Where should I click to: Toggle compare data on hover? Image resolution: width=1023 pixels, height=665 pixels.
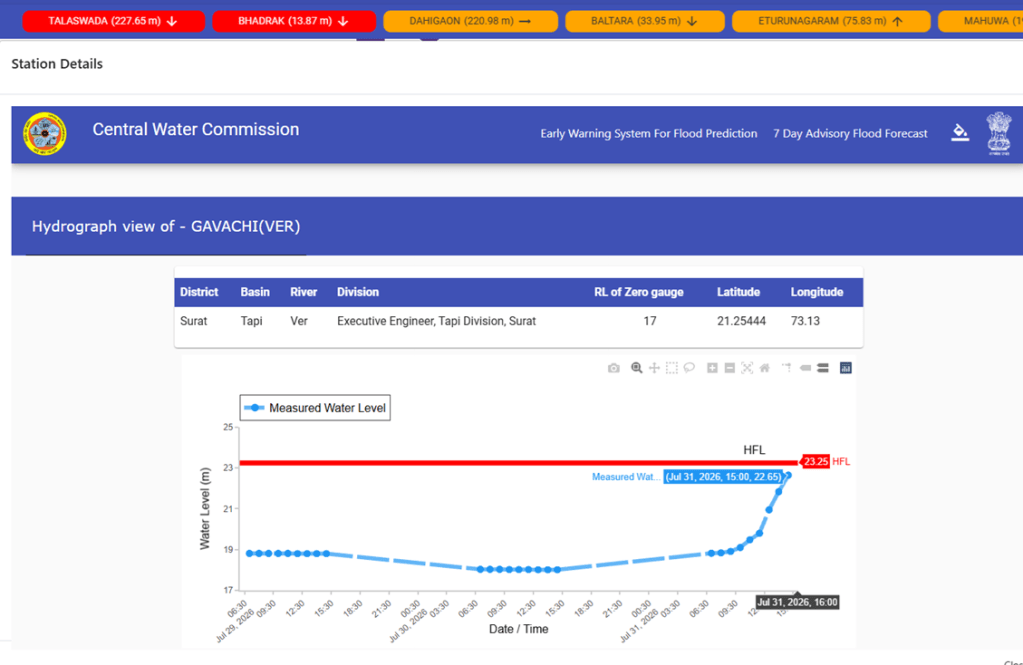pyautogui.click(x=823, y=368)
